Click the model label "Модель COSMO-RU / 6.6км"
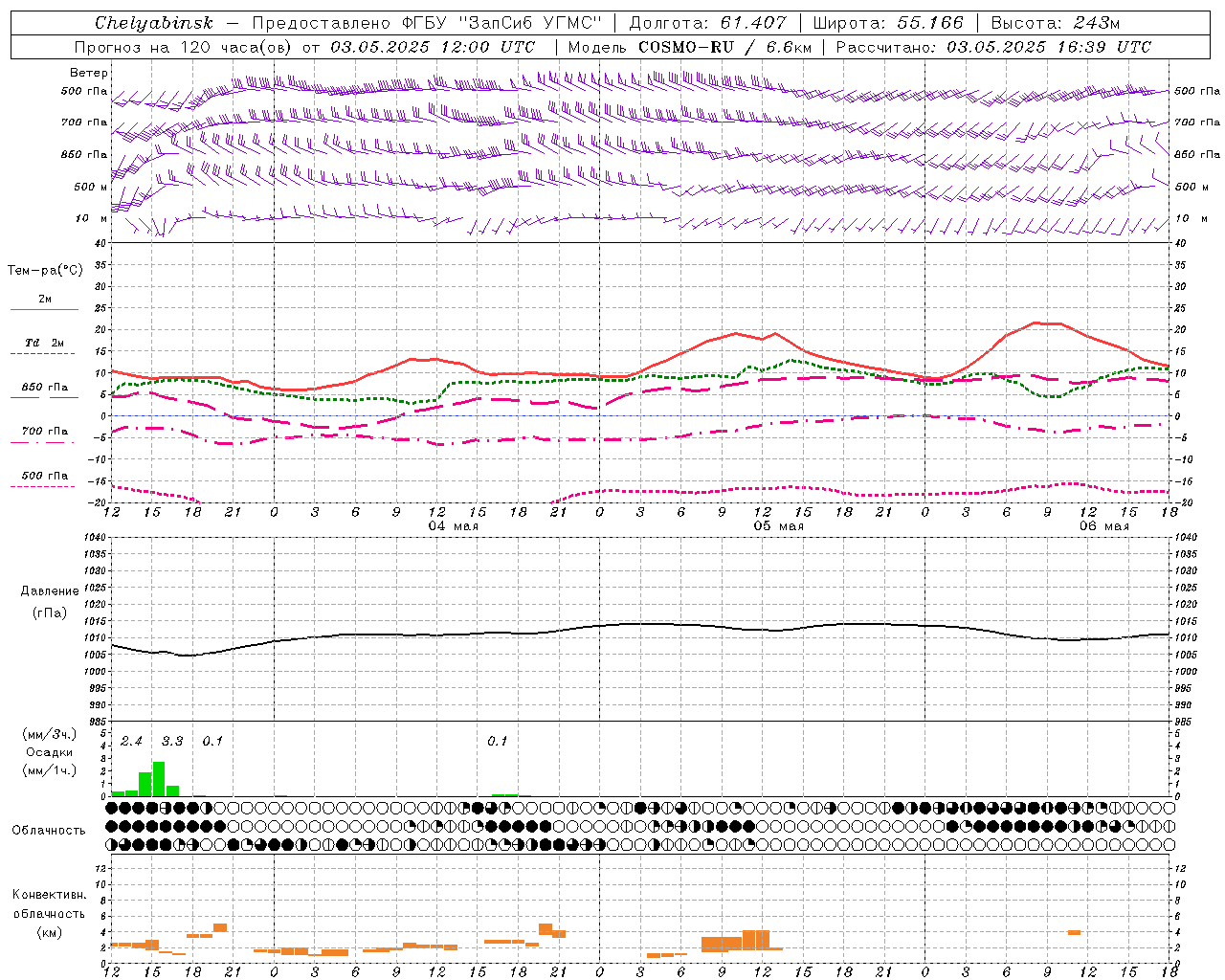Image resolution: width=1225 pixels, height=980 pixels. click(689, 47)
